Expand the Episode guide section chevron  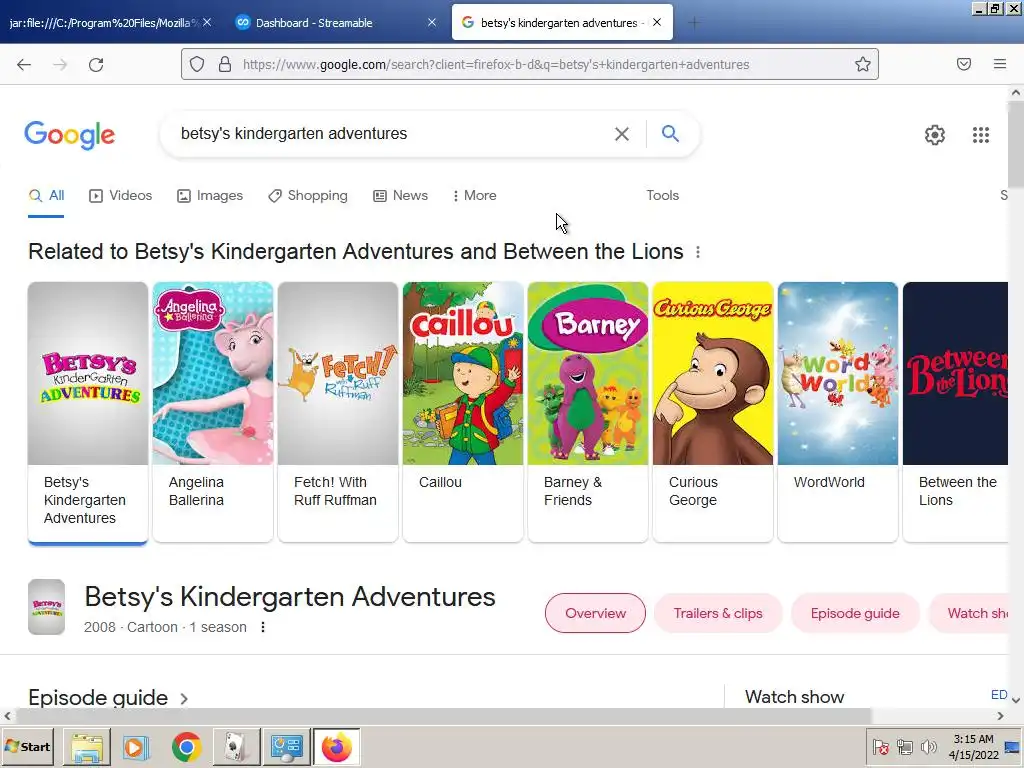[184, 699]
